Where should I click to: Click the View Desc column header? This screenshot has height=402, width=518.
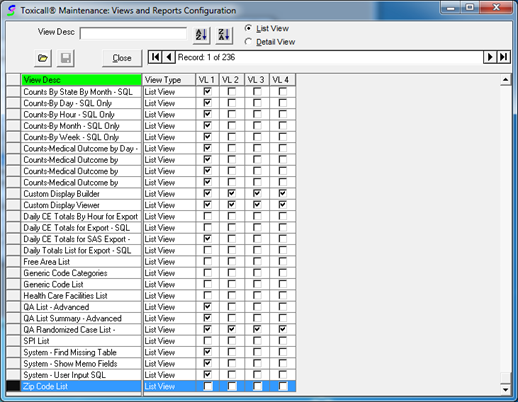pos(81,80)
